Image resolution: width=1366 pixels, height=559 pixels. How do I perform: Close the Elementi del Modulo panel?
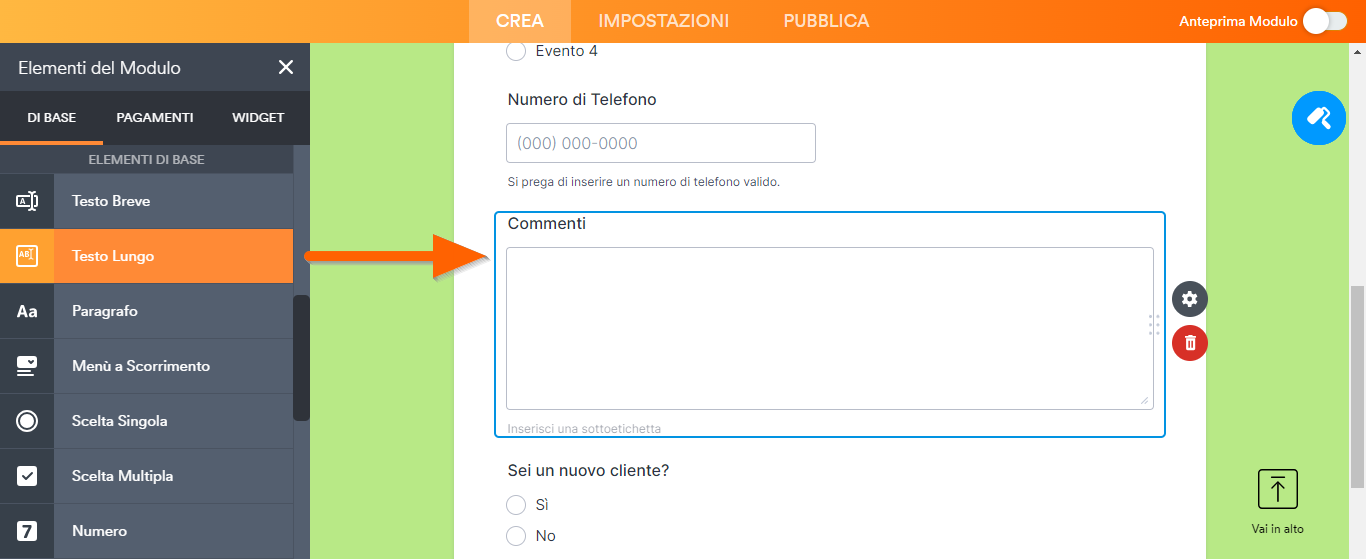pos(286,67)
